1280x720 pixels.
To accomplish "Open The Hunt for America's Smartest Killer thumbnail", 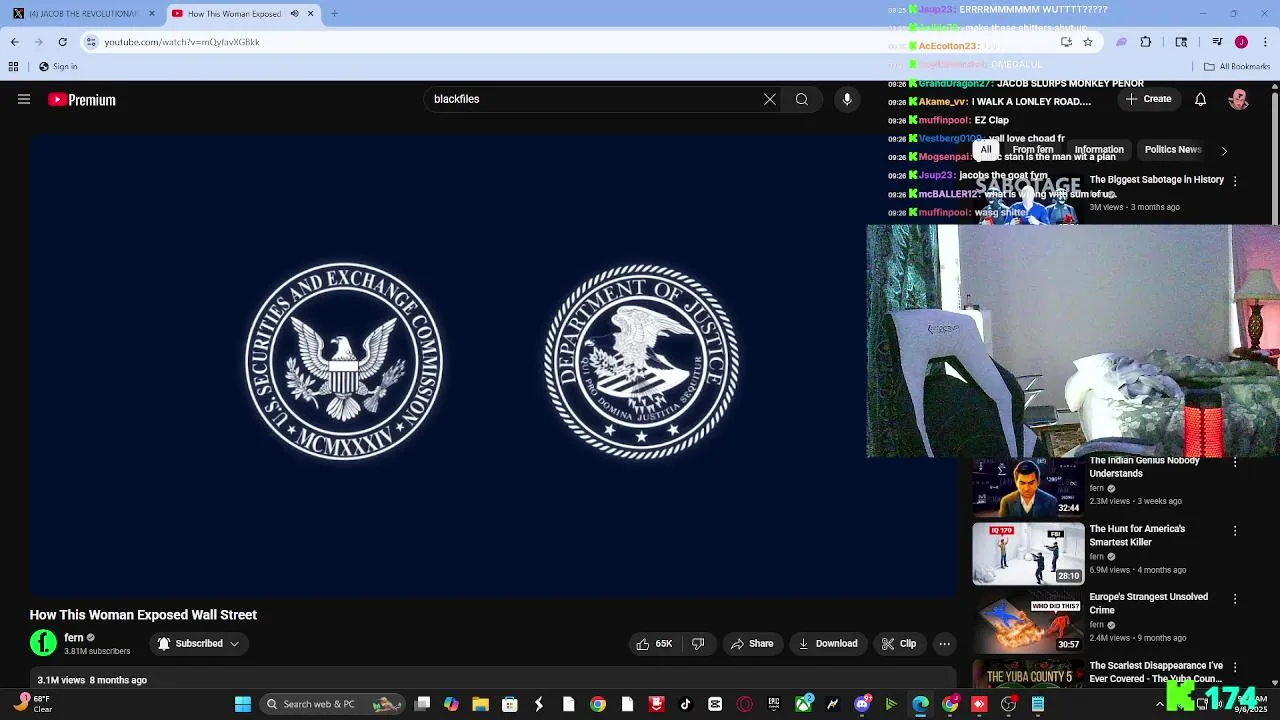I will 1028,553.
